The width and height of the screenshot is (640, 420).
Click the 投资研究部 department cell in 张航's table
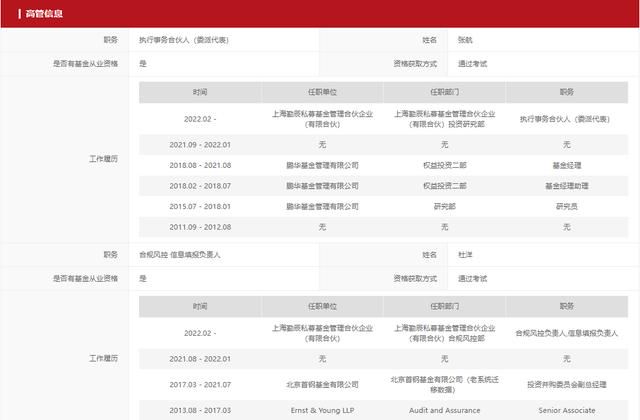[x=444, y=119]
